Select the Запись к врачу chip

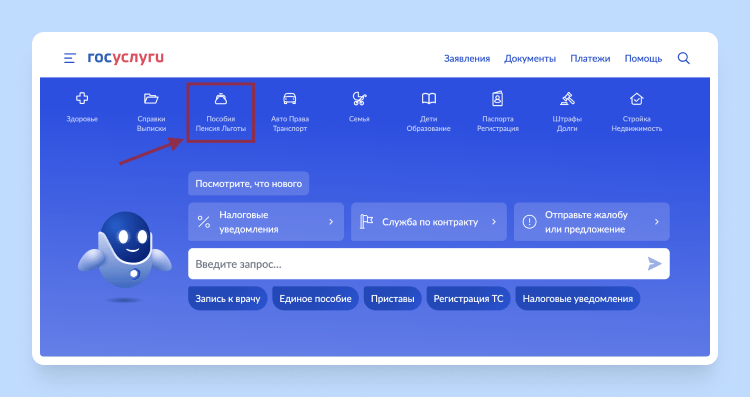(x=228, y=298)
